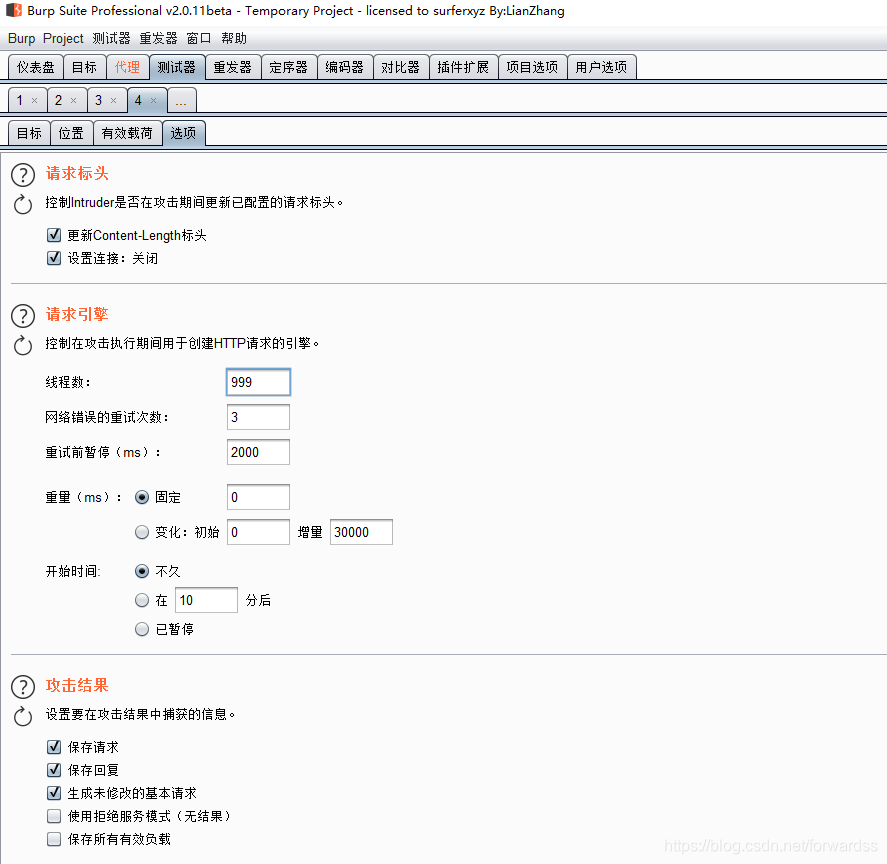Open help for 攻击结果 section

click(x=23, y=686)
